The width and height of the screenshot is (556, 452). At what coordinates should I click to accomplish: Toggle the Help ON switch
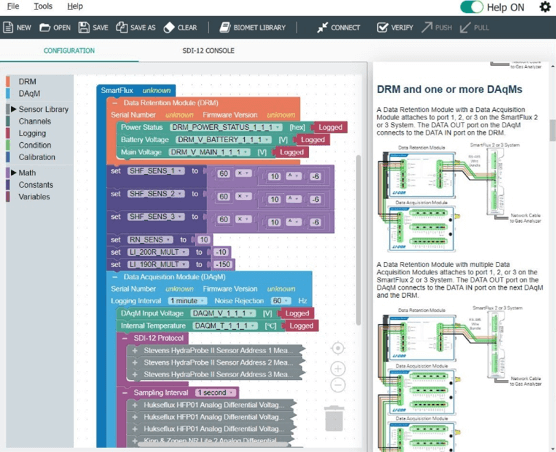coord(472,7)
